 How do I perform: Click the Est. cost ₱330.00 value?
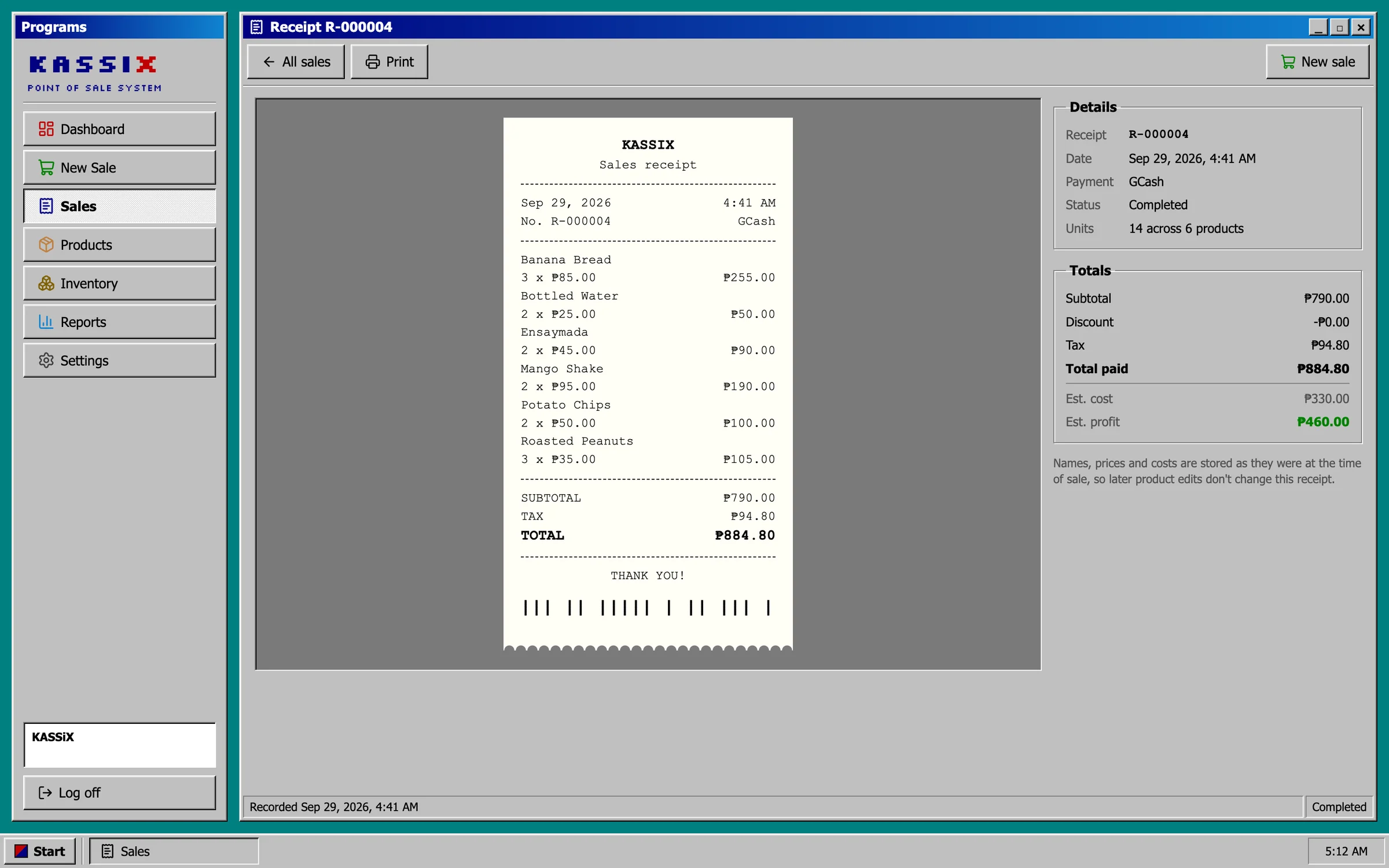tap(1326, 399)
